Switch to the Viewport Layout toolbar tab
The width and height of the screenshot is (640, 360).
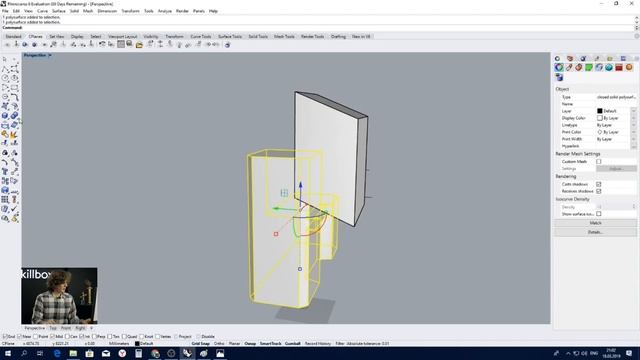(x=122, y=36)
